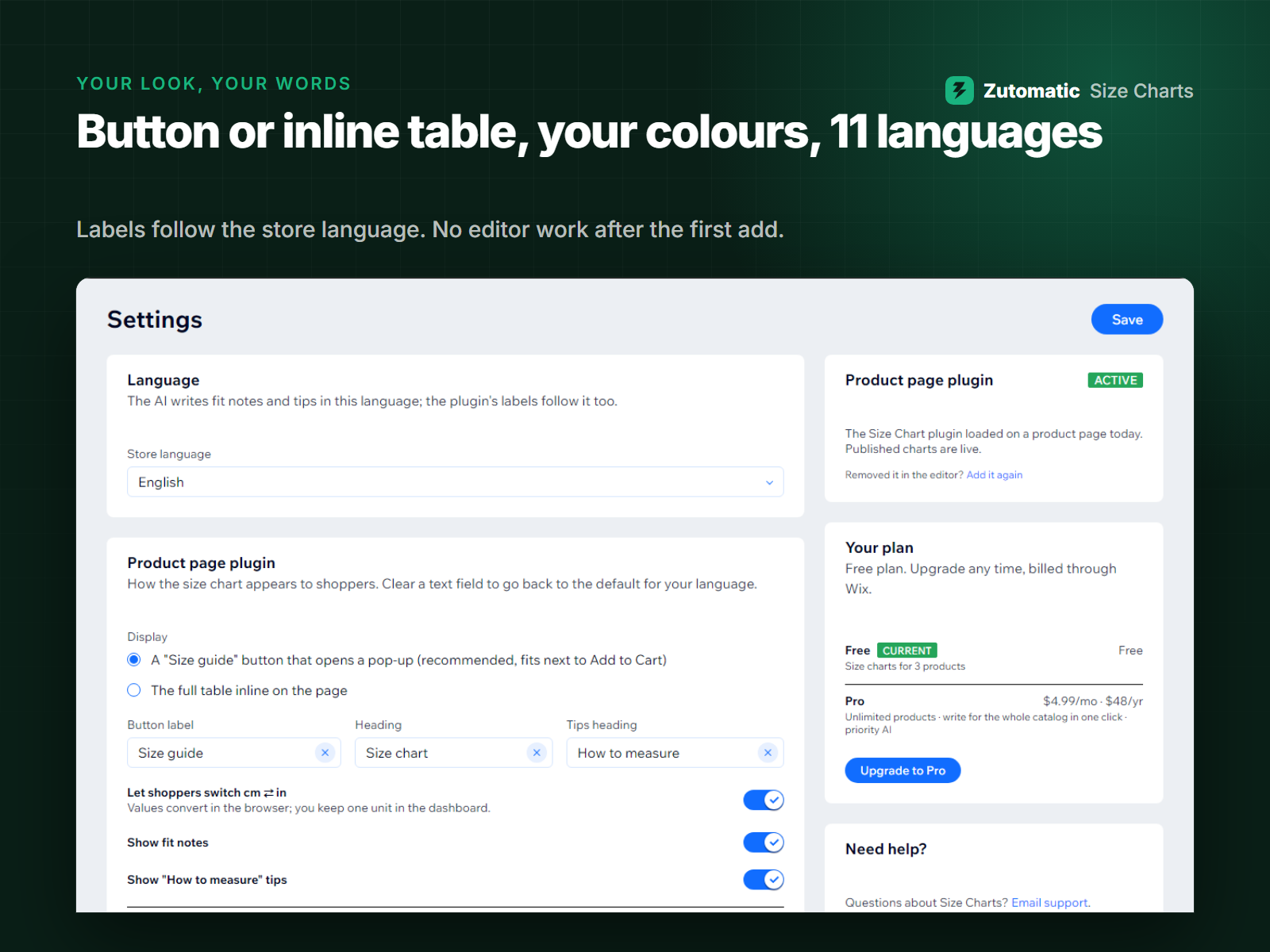The image size is (1270, 952).
Task: Select the "Size guide" pop-up button display option
Action: click(x=134, y=660)
